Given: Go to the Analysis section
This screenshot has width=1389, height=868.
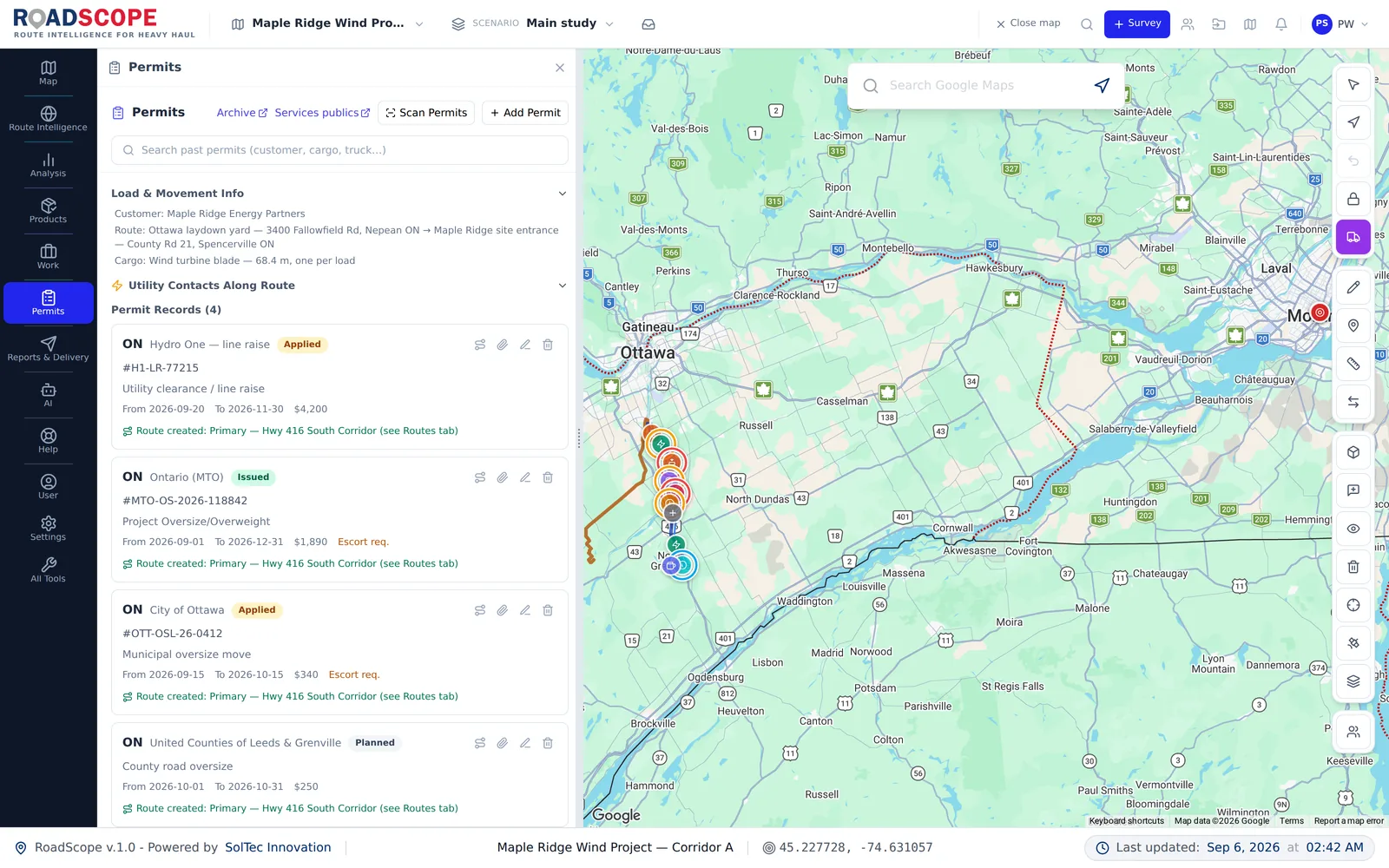Looking at the screenshot, I should (49, 165).
